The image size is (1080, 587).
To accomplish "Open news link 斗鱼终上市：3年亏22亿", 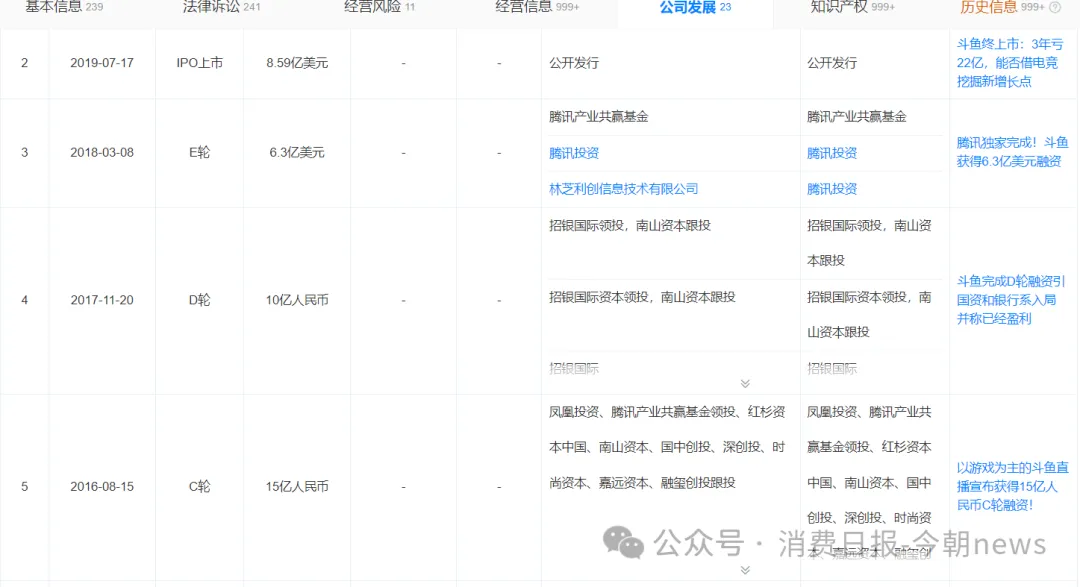I will [x=1010, y=63].
